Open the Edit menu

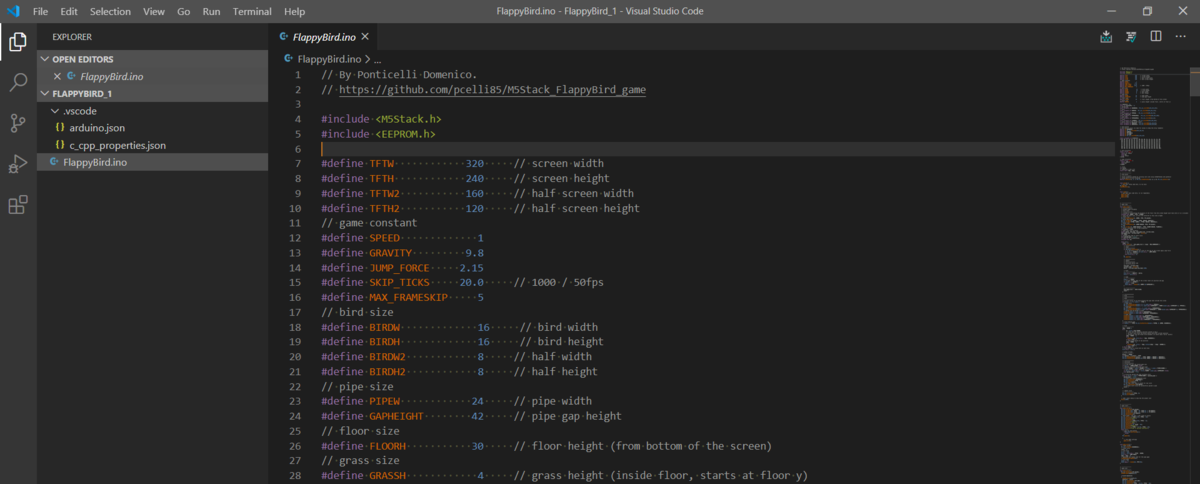(69, 11)
